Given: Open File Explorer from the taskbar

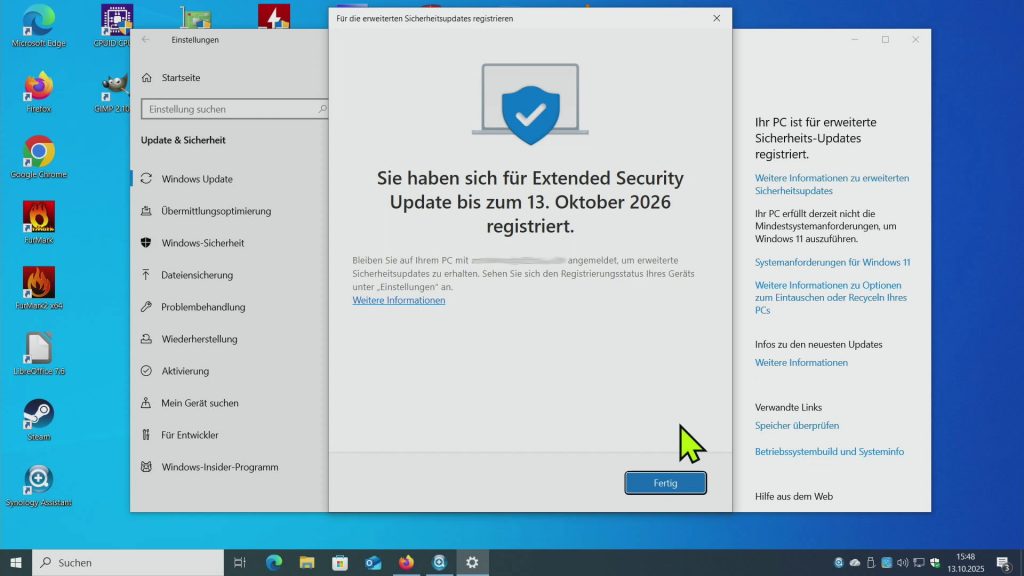Looking at the screenshot, I should click(x=307, y=563).
